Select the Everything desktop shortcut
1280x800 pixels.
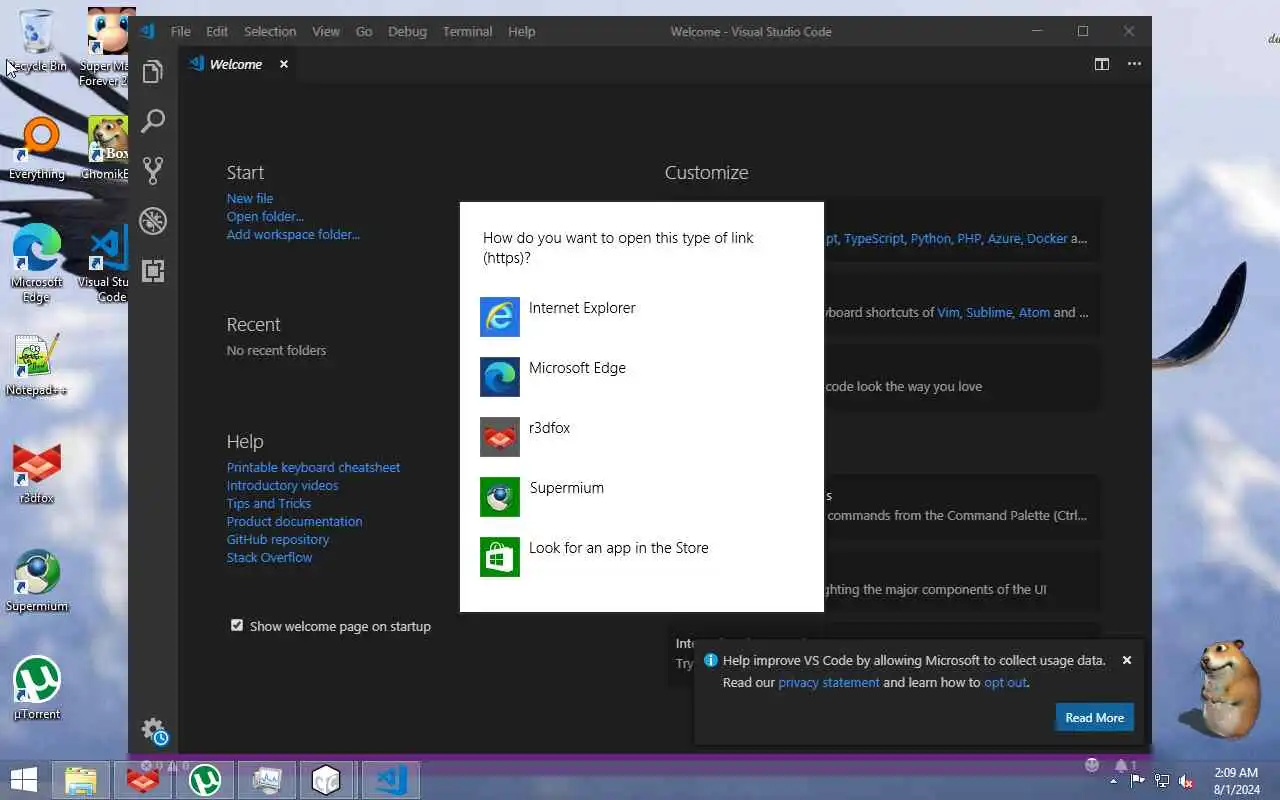coord(37,149)
